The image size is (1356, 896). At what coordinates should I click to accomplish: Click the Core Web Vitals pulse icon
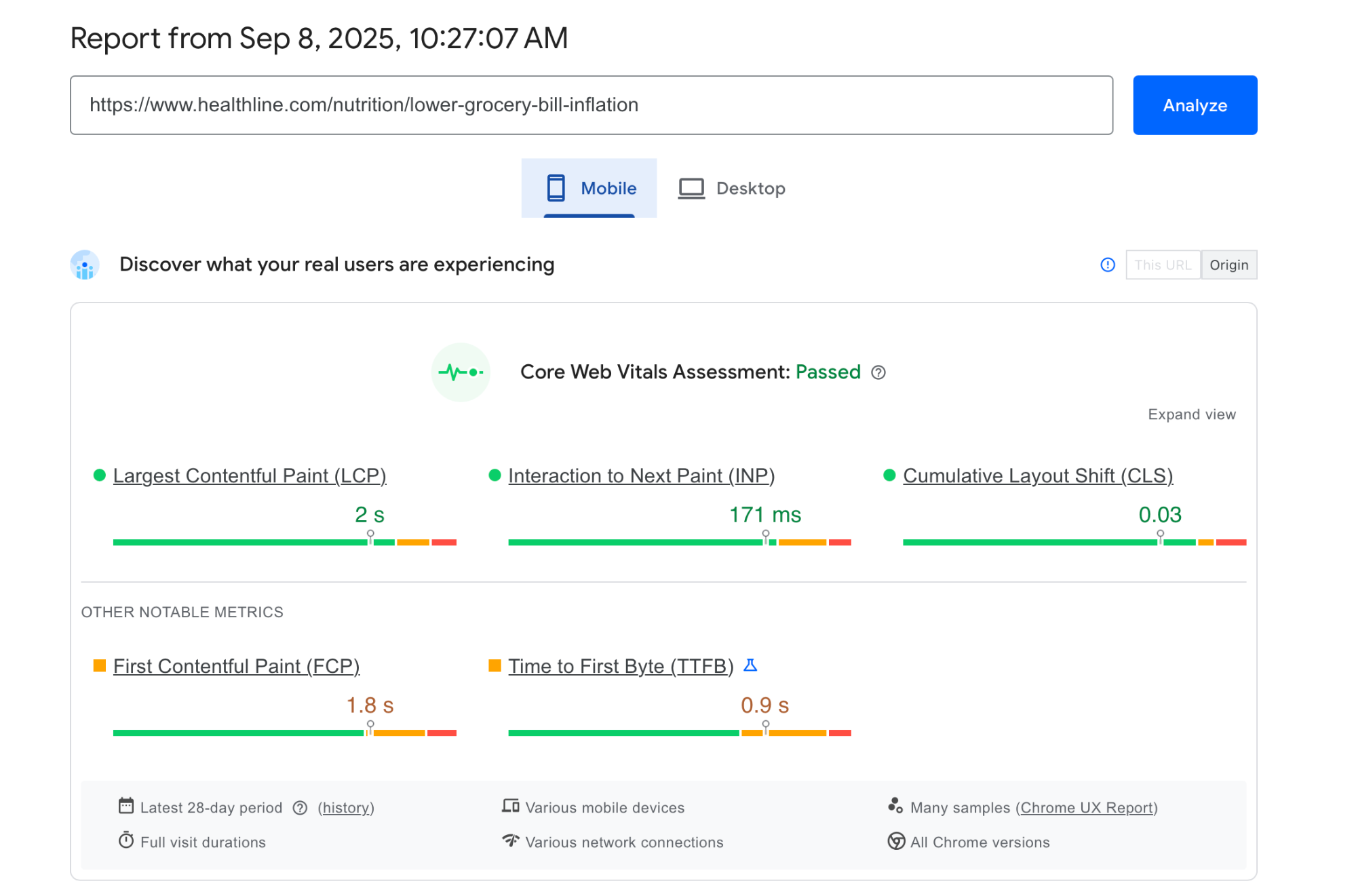(x=461, y=372)
